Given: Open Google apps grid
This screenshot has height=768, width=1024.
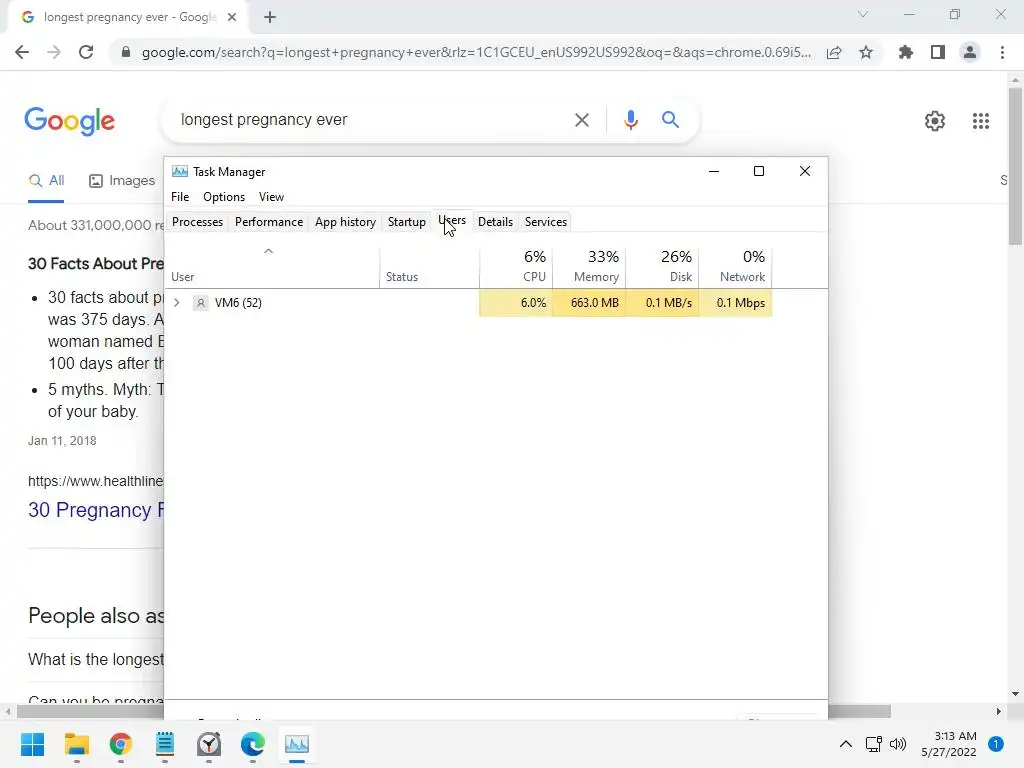Looking at the screenshot, I should click(981, 121).
